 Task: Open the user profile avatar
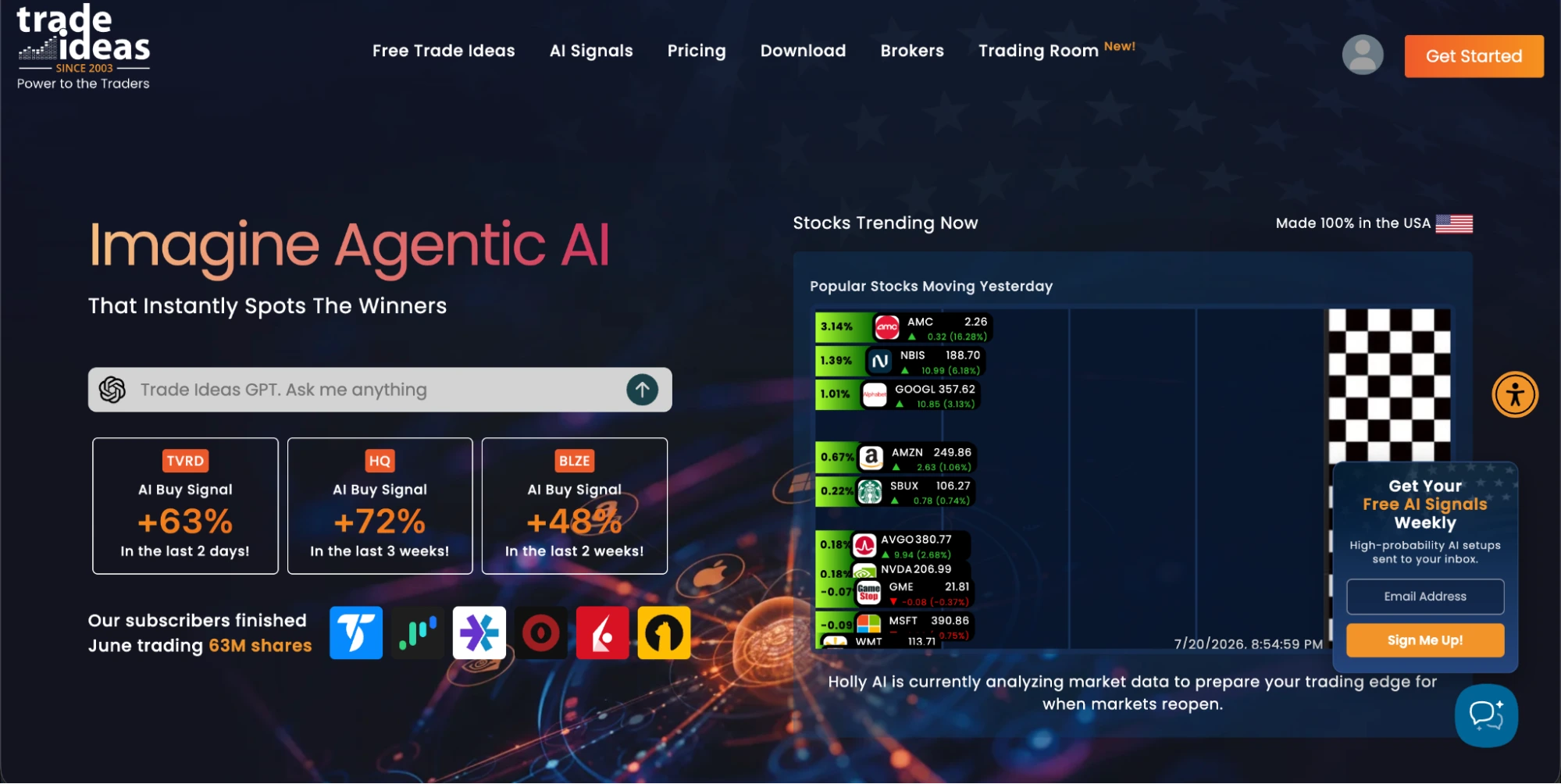pyautogui.click(x=1363, y=55)
